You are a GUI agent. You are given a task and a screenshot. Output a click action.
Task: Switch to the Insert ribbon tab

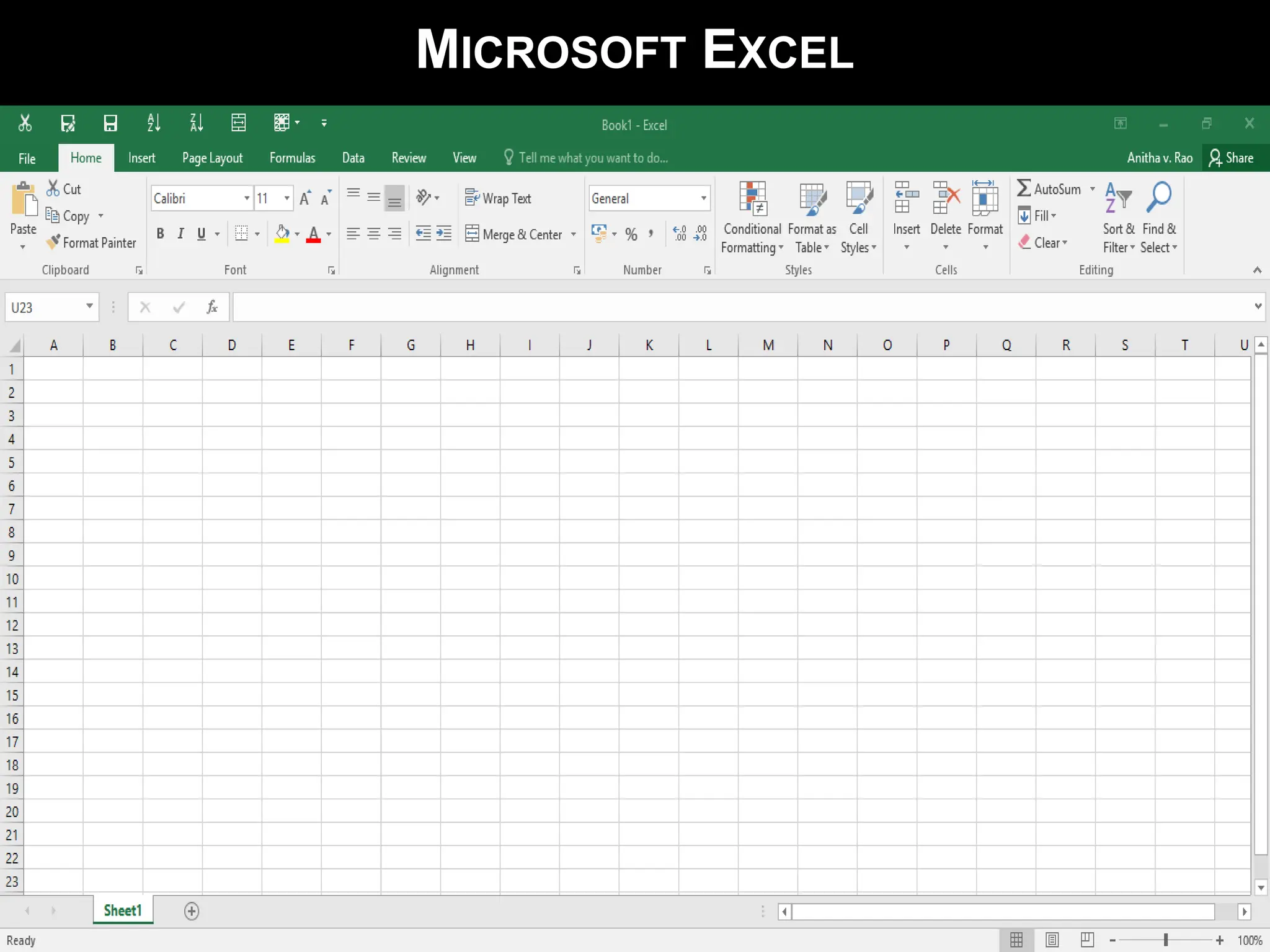coord(141,158)
